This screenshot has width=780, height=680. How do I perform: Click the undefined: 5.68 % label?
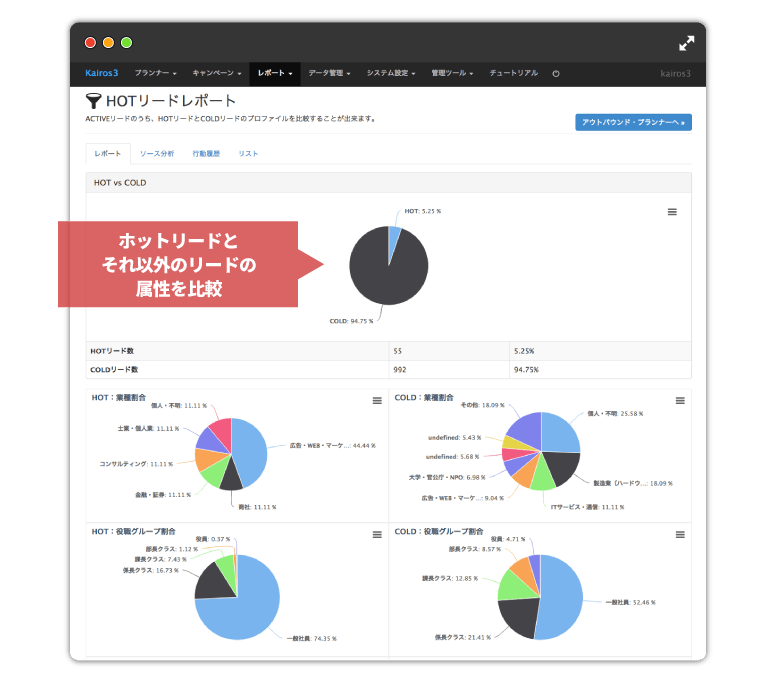(453, 457)
